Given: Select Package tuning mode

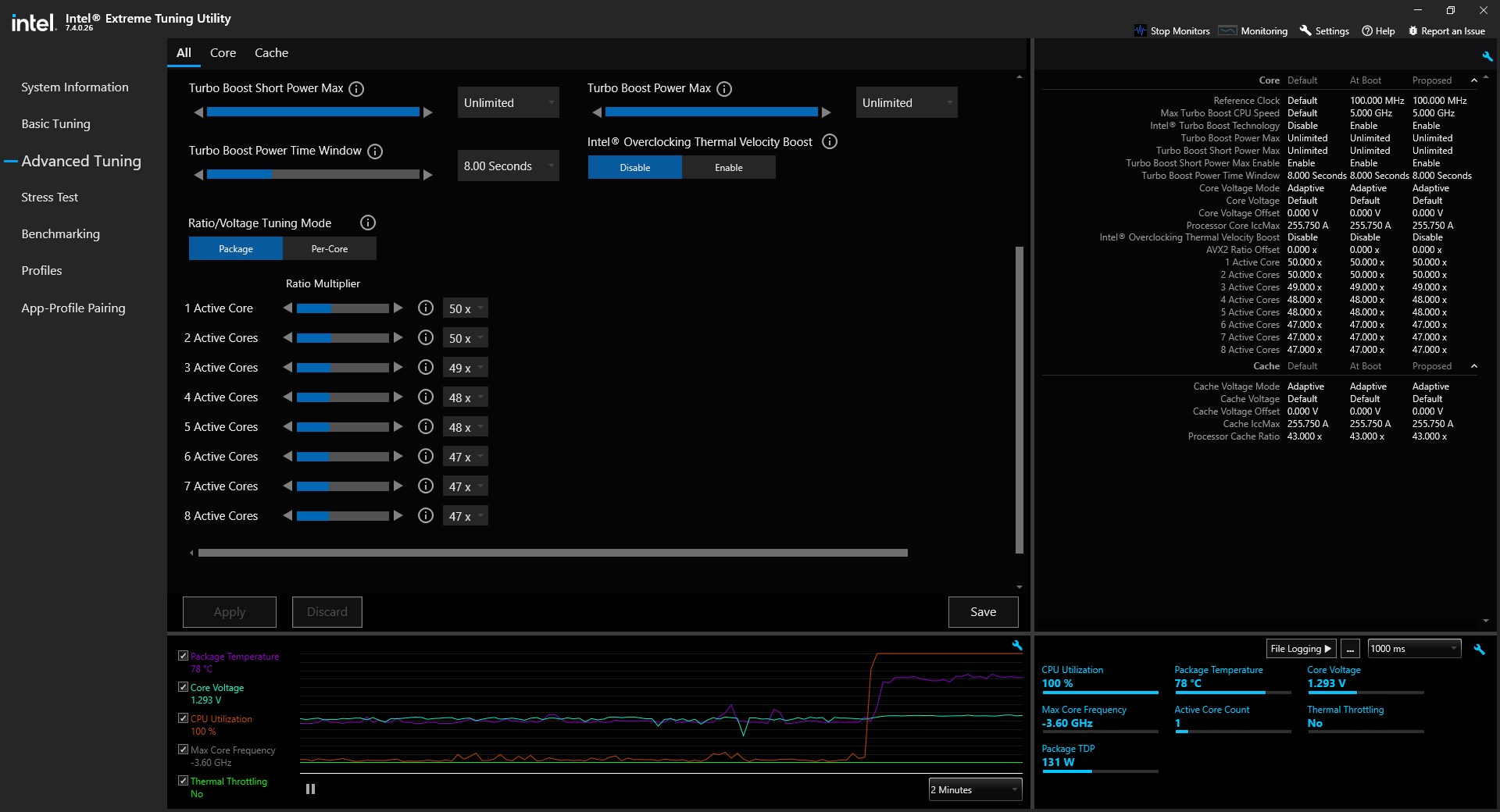Looking at the screenshot, I should (x=236, y=248).
